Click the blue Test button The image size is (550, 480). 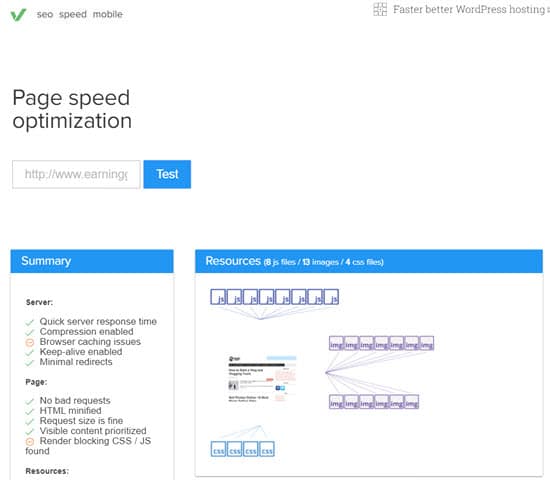(x=167, y=174)
